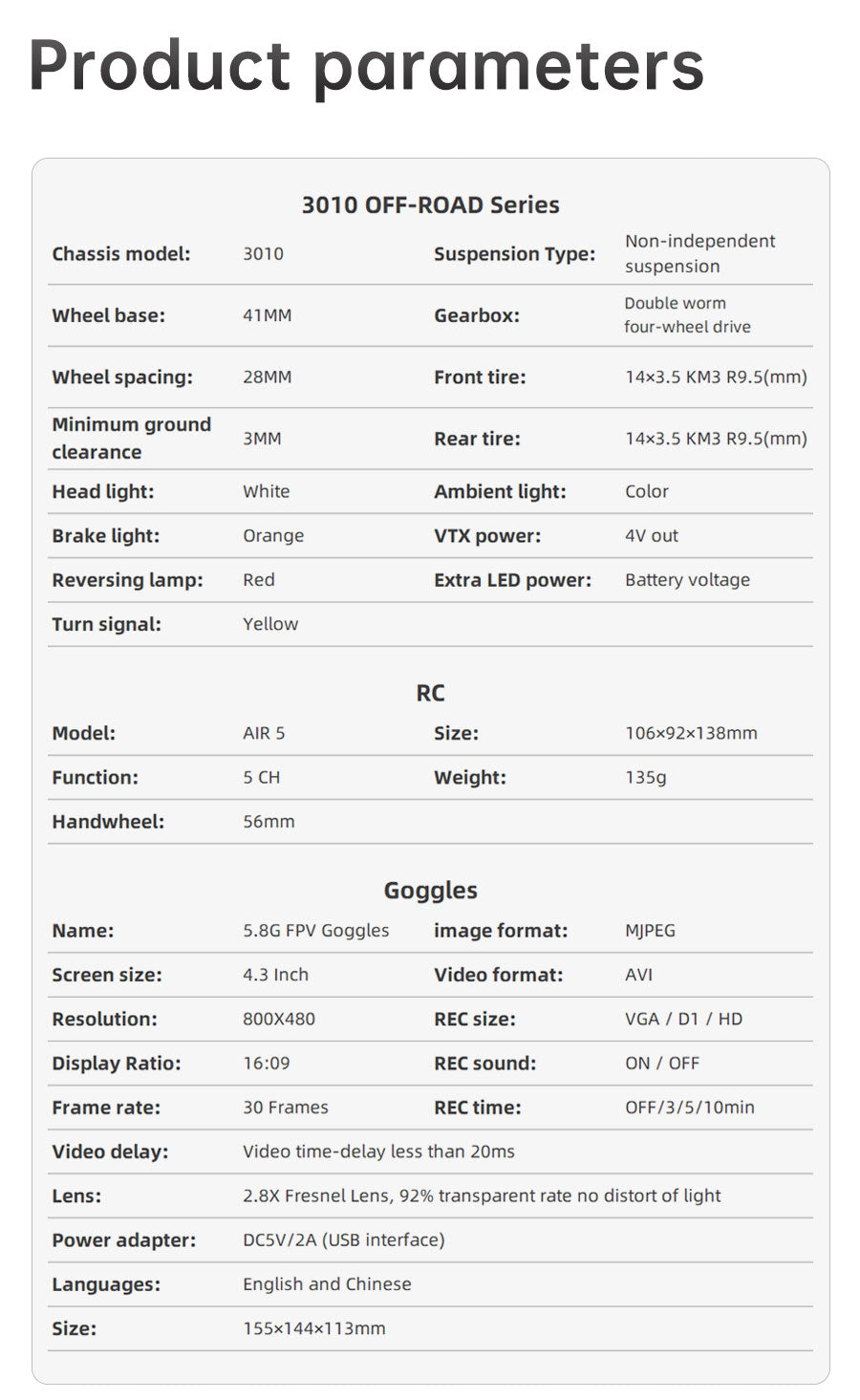Click the "Non-independent suspension" value
This screenshot has height=1400, width=860.
[x=699, y=253]
